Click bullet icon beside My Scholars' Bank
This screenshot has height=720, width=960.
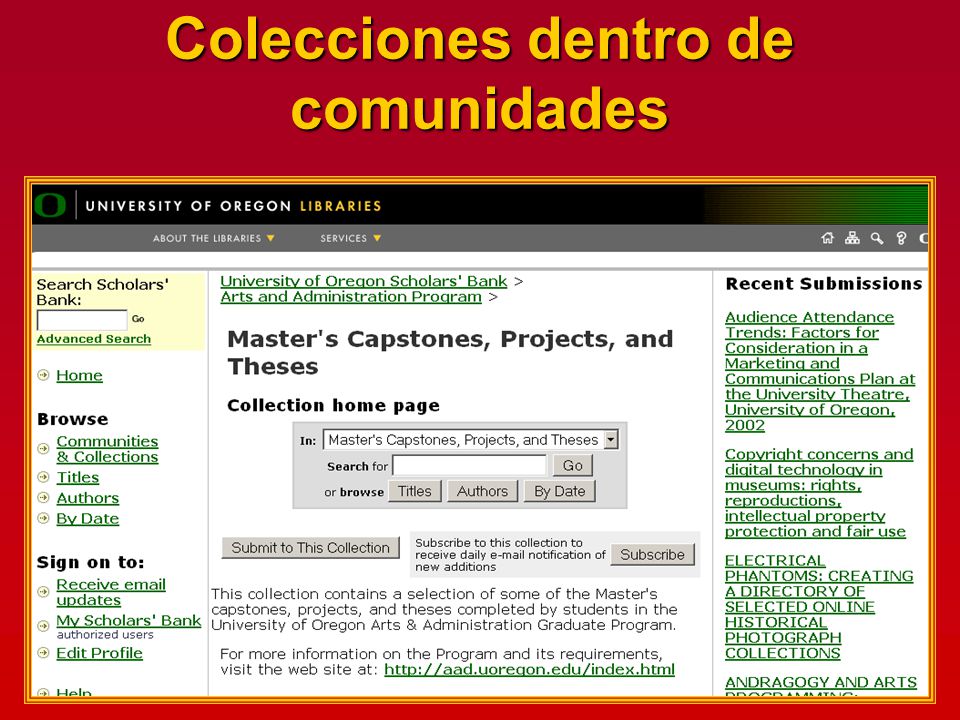click(43, 626)
